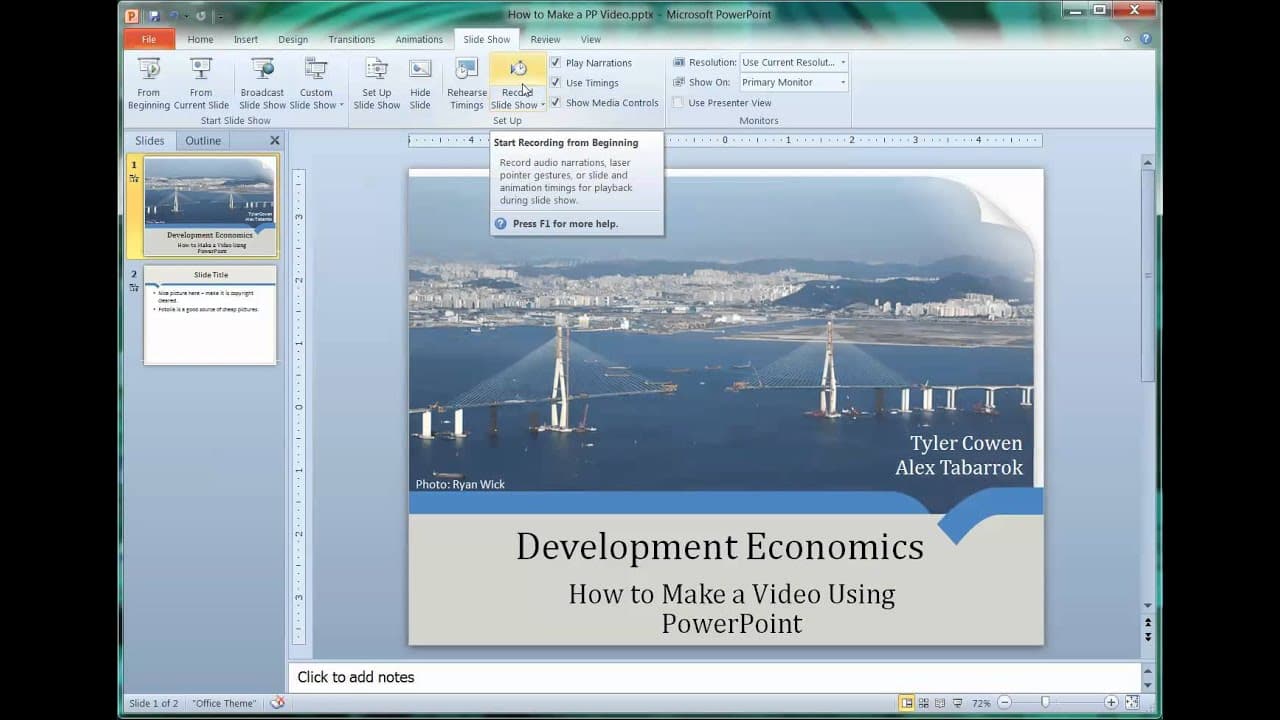Switch to the Home tab
The width and height of the screenshot is (1280, 720).
pyautogui.click(x=200, y=39)
